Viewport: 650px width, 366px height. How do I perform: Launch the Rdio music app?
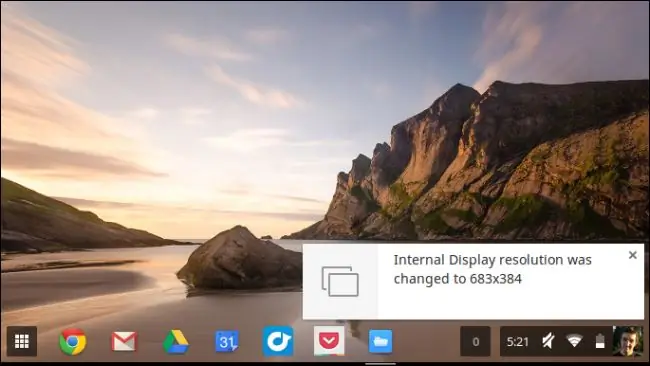tap(278, 342)
